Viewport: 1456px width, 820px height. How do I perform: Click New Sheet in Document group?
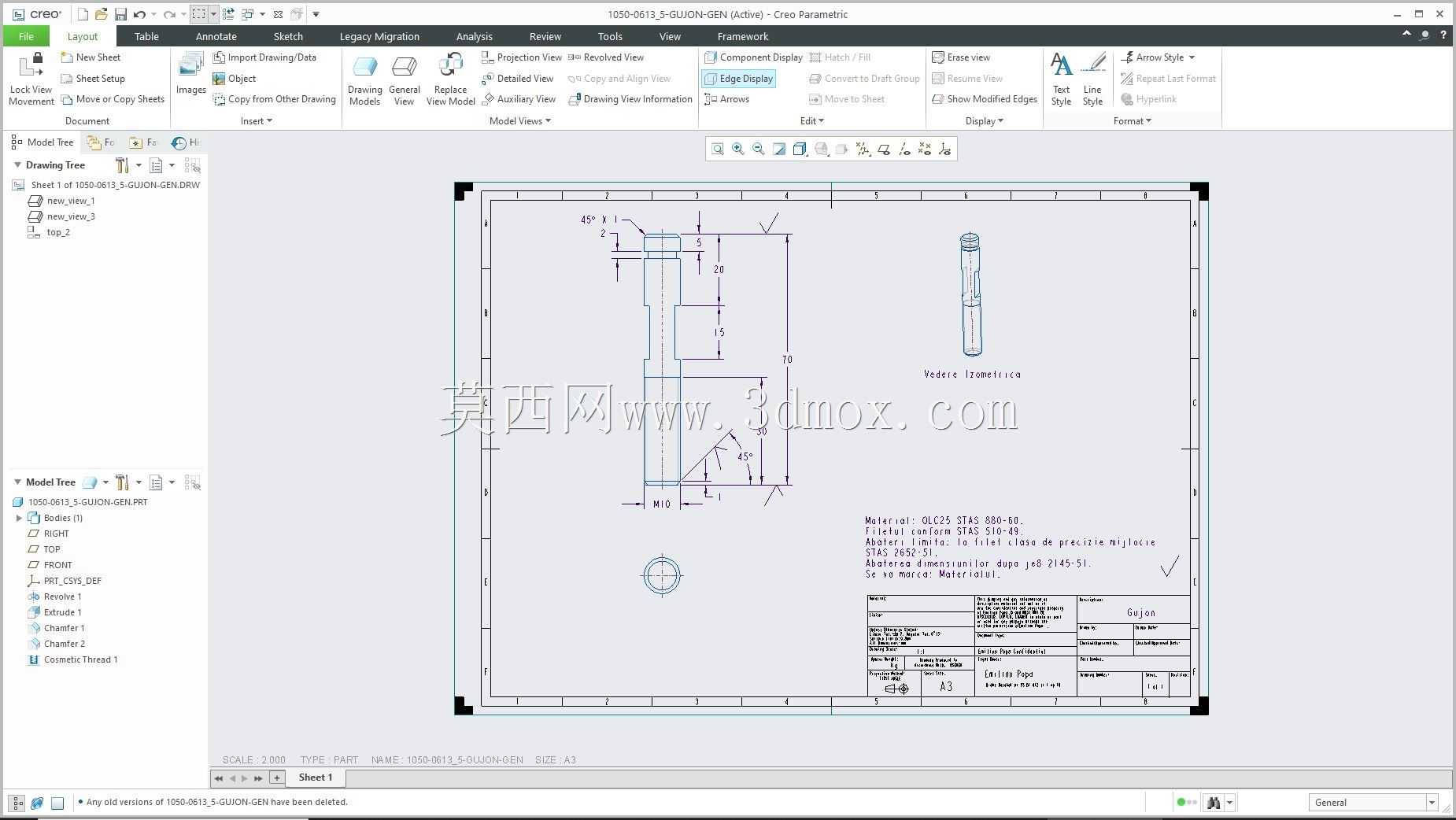(x=91, y=57)
